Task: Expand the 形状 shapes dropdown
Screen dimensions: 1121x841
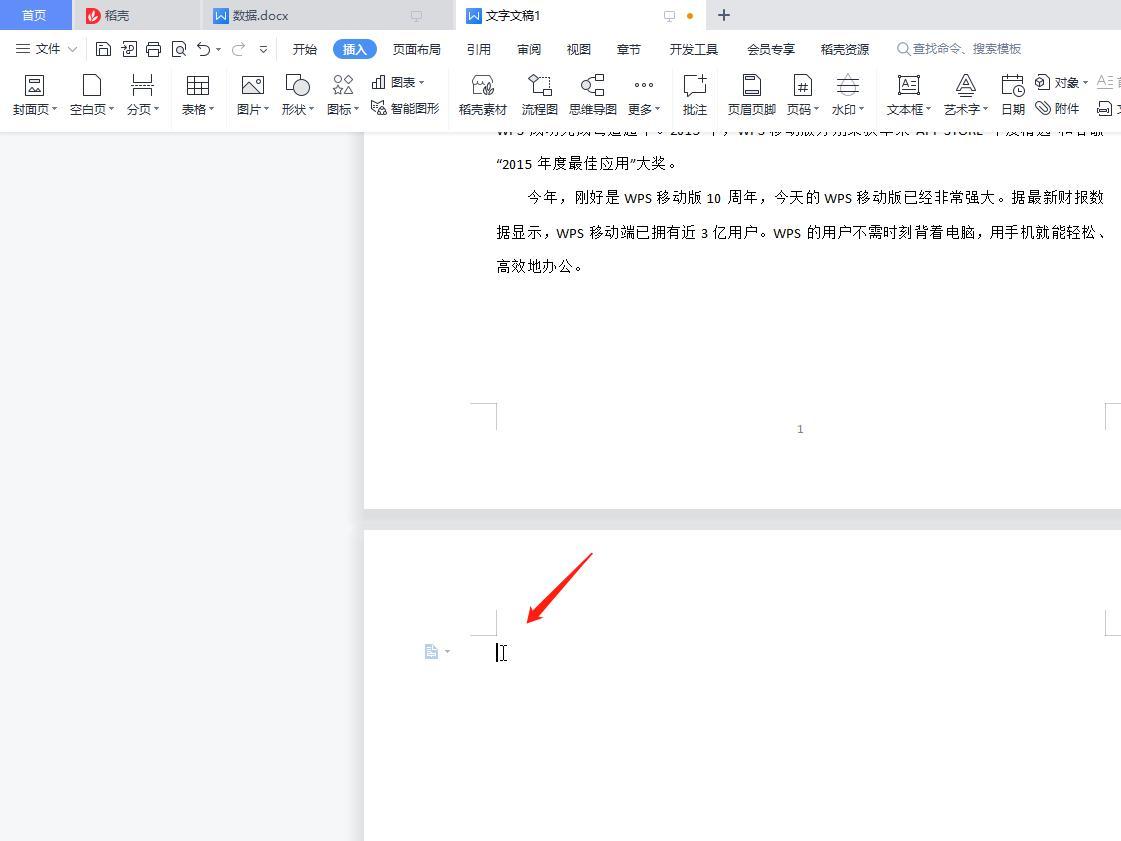Action: coord(312,109)
